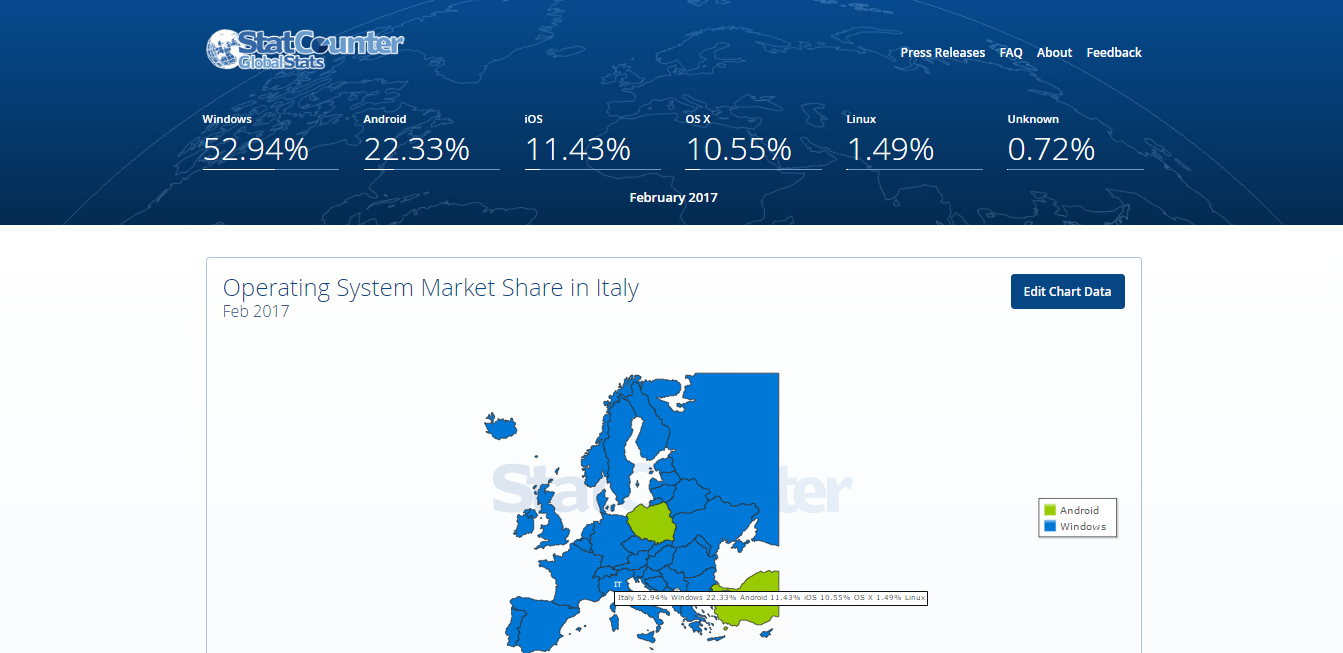Image resolution: width=1343 pixels, height=653 pixels.
Task: Click the IT marker for Italy
Action: click(x=617, y=584)
